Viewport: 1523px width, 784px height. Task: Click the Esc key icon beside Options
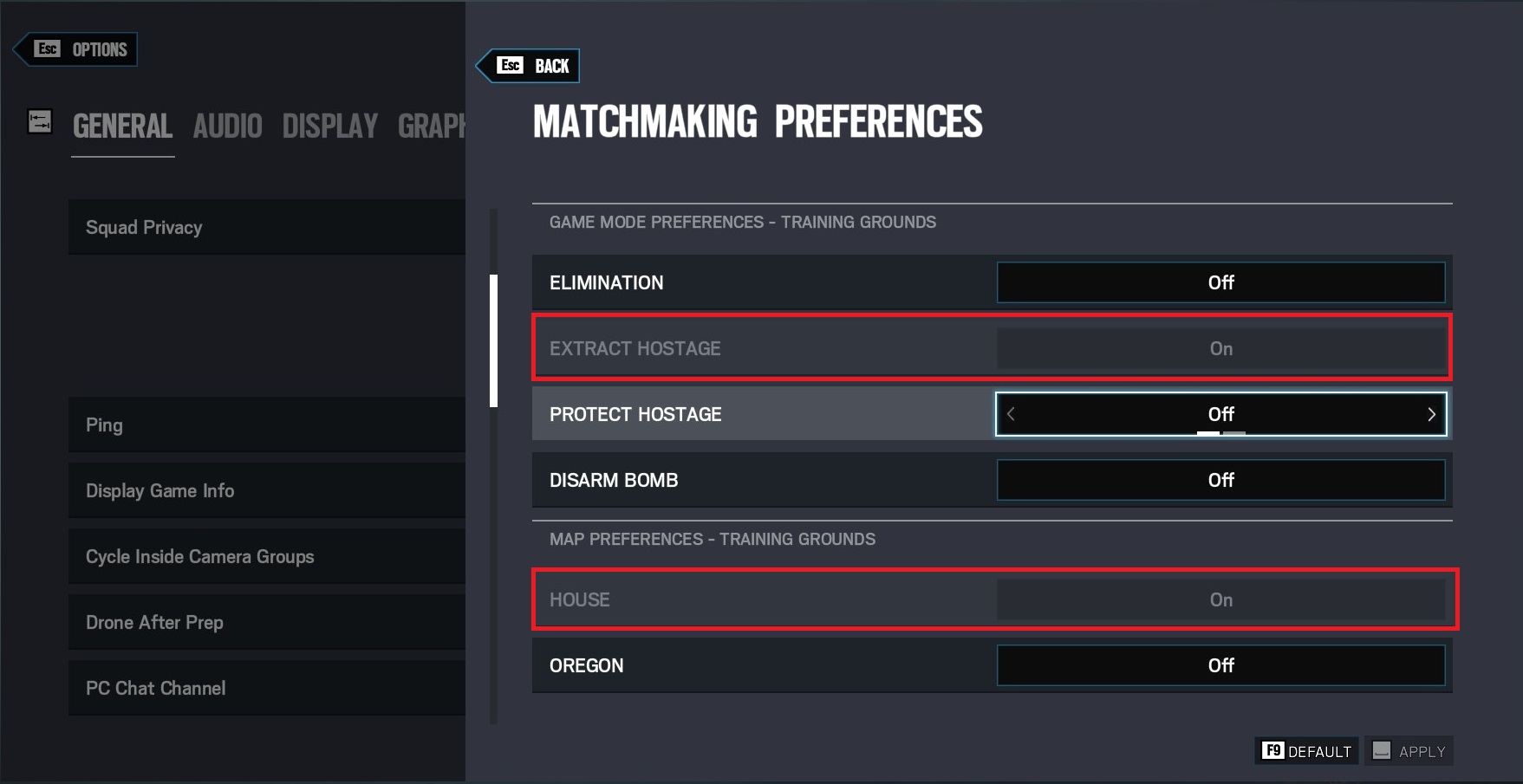tap(48, 49)
